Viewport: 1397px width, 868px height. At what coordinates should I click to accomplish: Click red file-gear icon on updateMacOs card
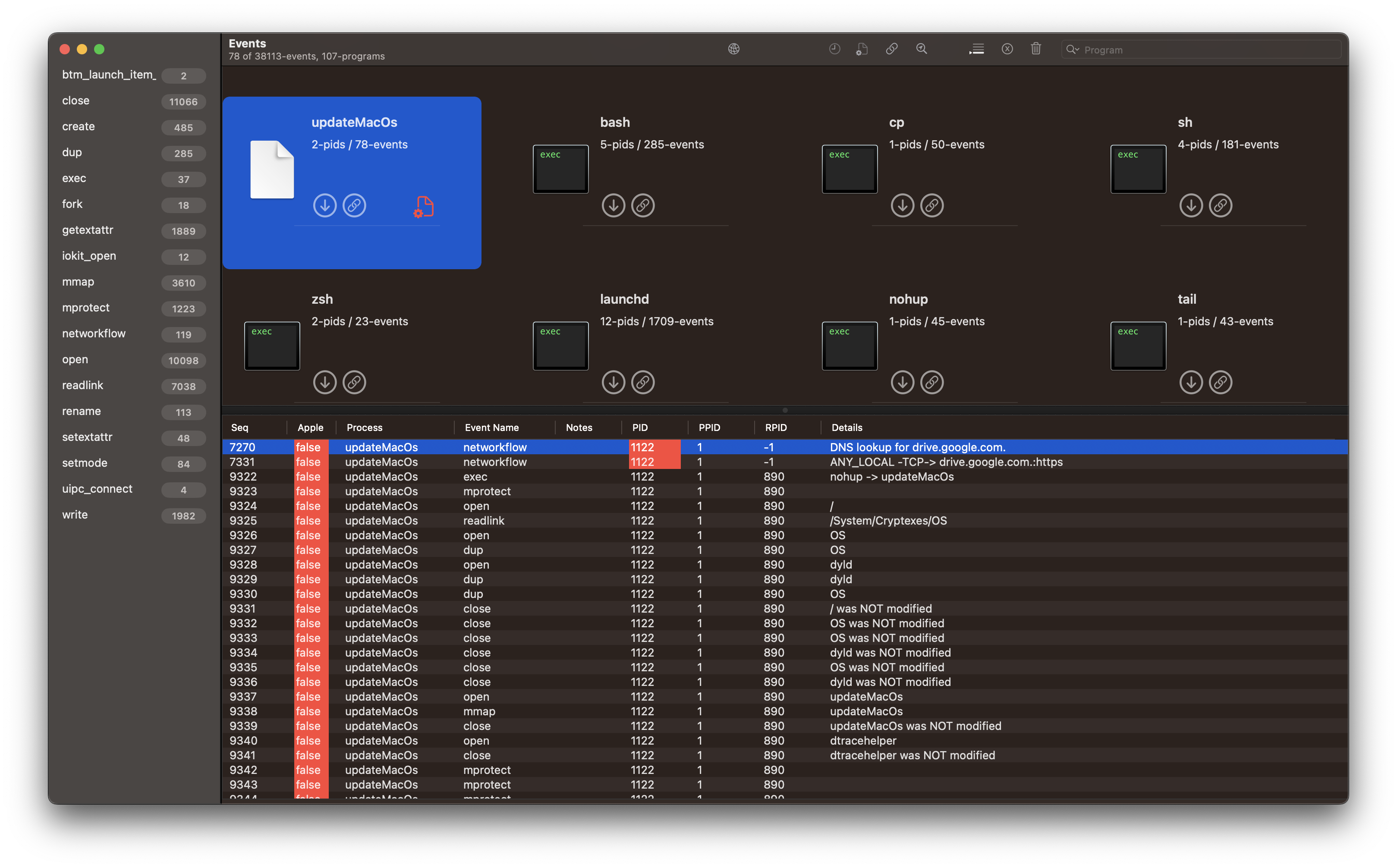pos(424,206)
